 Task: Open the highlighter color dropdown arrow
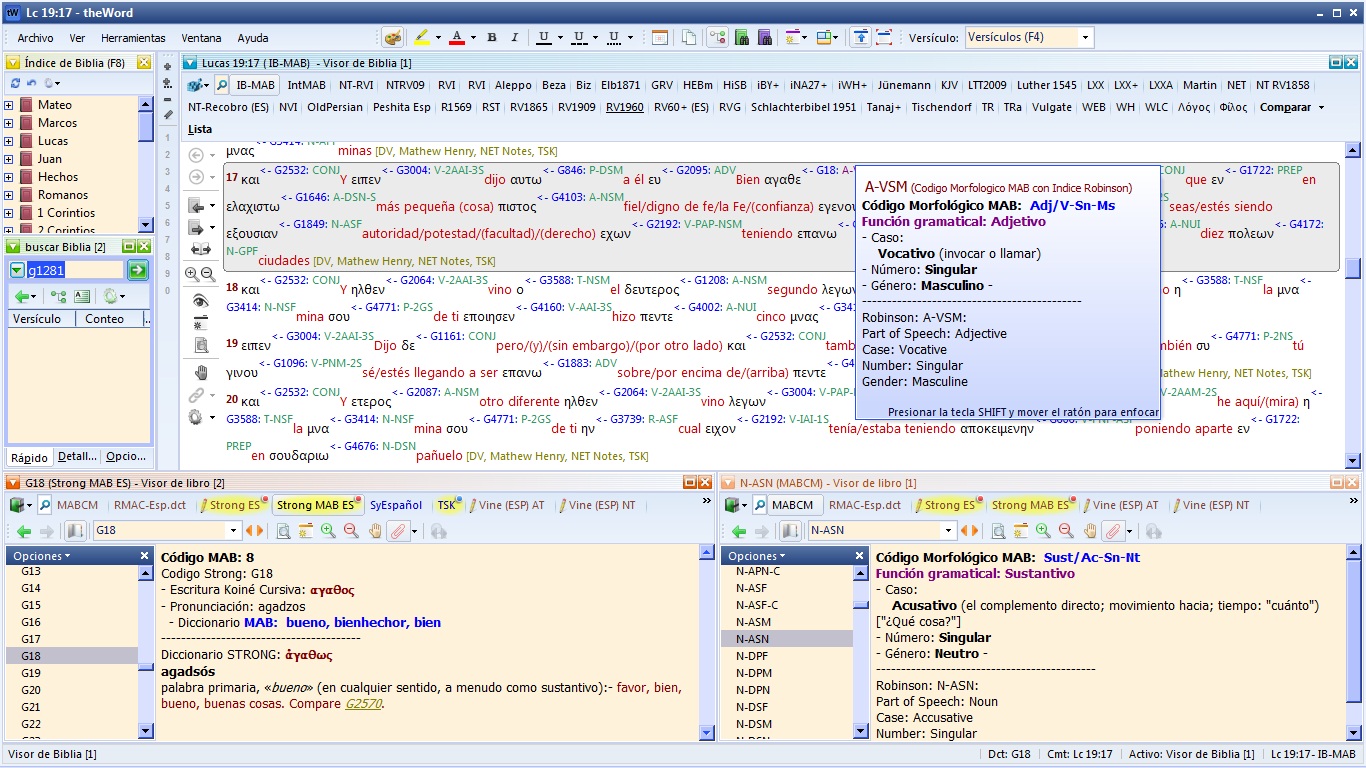(x=437, y=38)
